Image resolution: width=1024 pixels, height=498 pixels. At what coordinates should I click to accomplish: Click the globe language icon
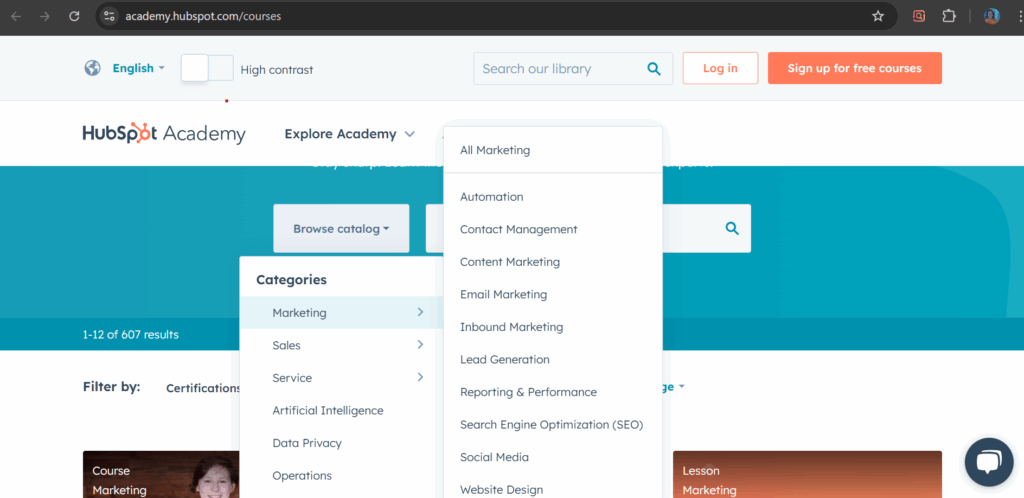coord(93,68)
